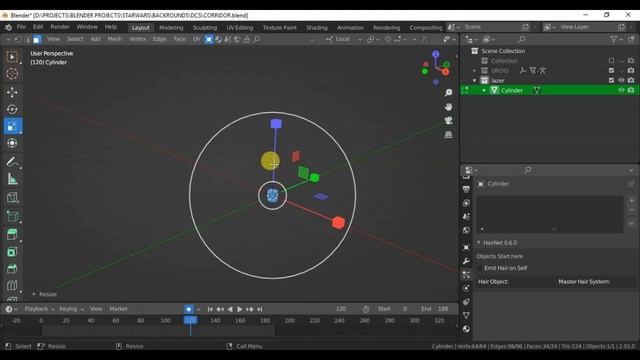Disable rendering of Cylinder object
640x360 pixels.
[x=631, y=90]
